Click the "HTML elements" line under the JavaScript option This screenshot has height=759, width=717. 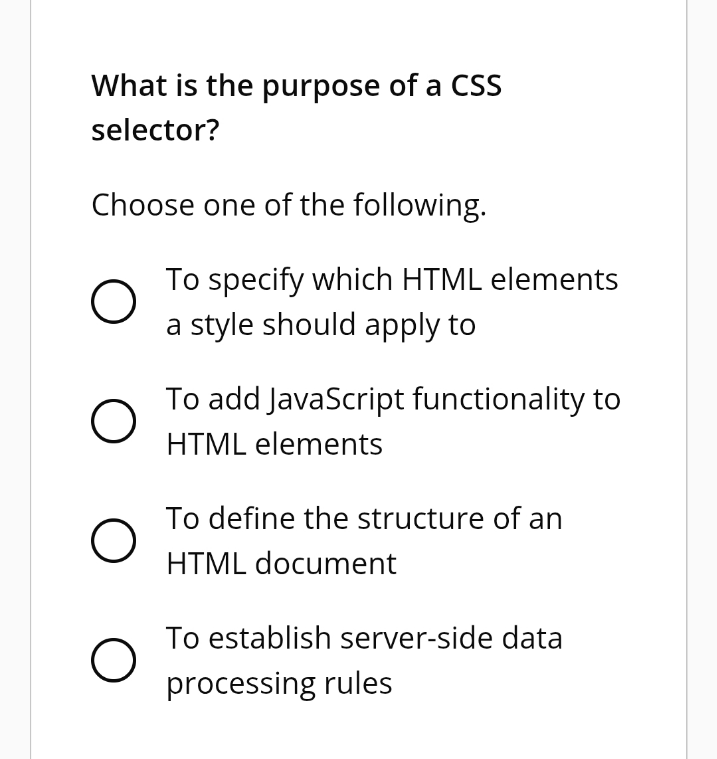pos(274,444)
